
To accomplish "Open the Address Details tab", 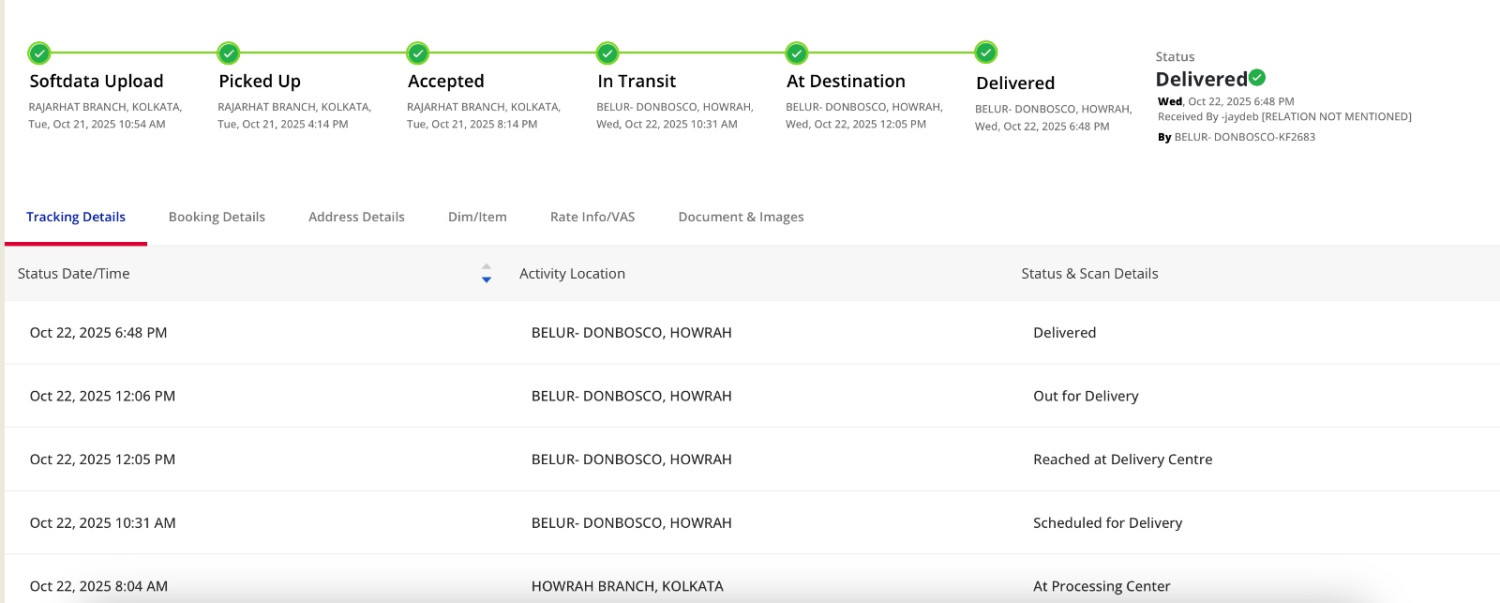I will pyautogui.click(x=356, y=217).
